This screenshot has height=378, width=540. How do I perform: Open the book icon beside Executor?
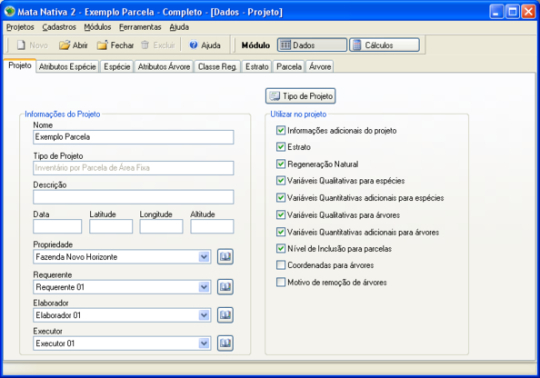click(225, 343)
